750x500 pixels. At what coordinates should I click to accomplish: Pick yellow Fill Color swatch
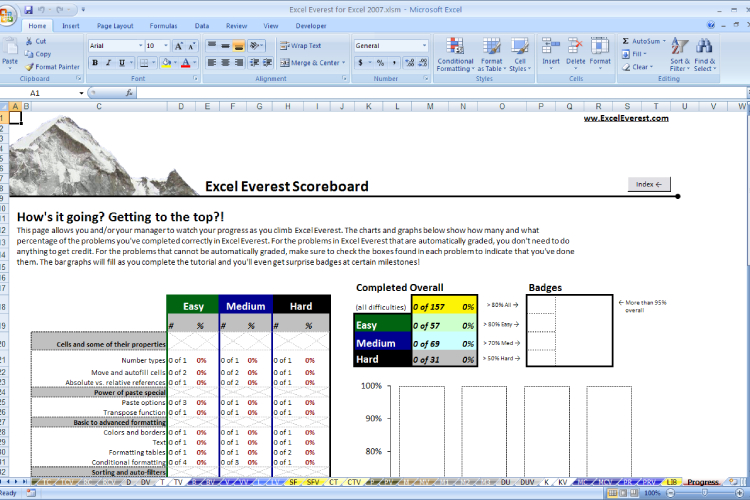click(166, 63)
